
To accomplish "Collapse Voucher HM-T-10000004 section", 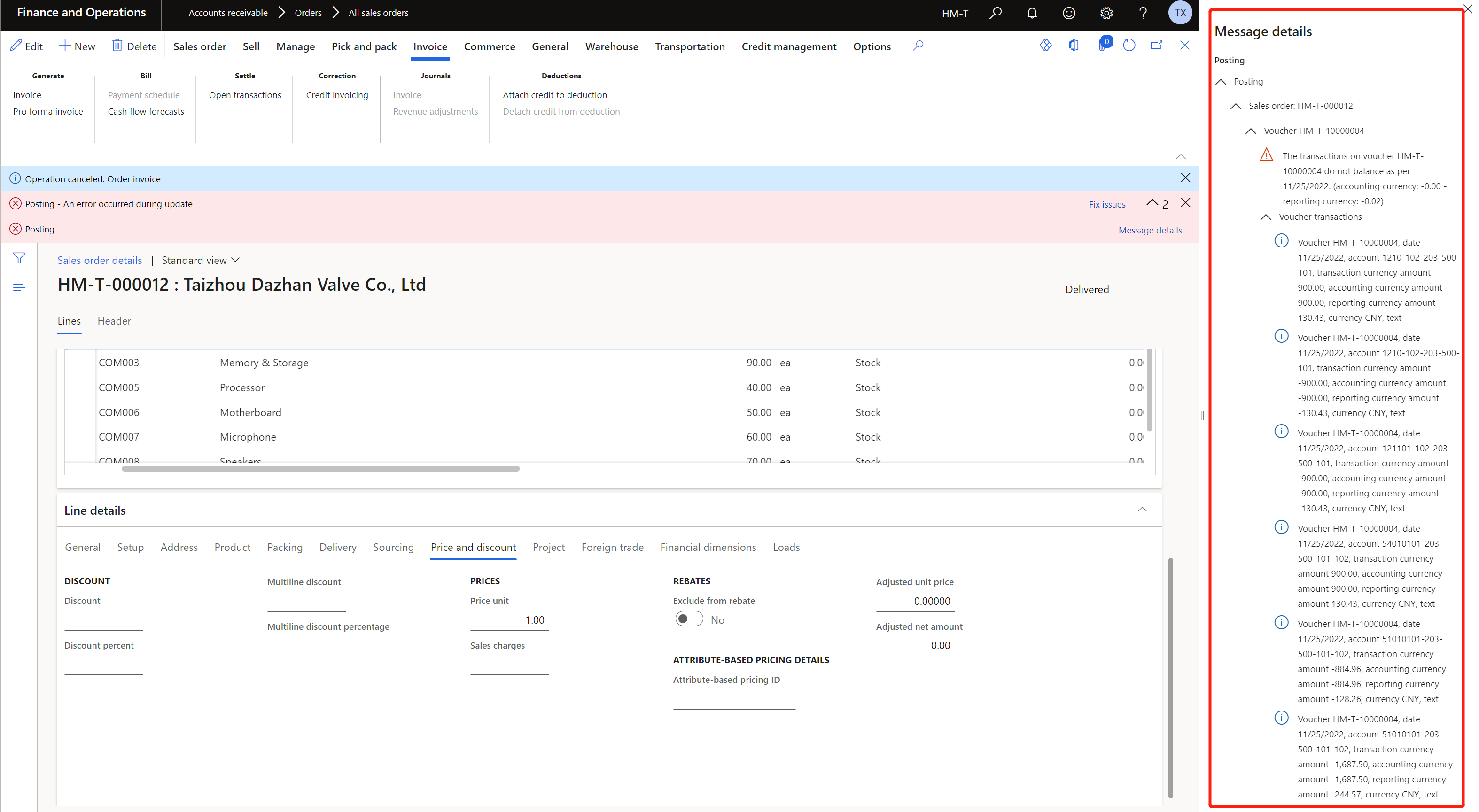I will (1251, 131).
